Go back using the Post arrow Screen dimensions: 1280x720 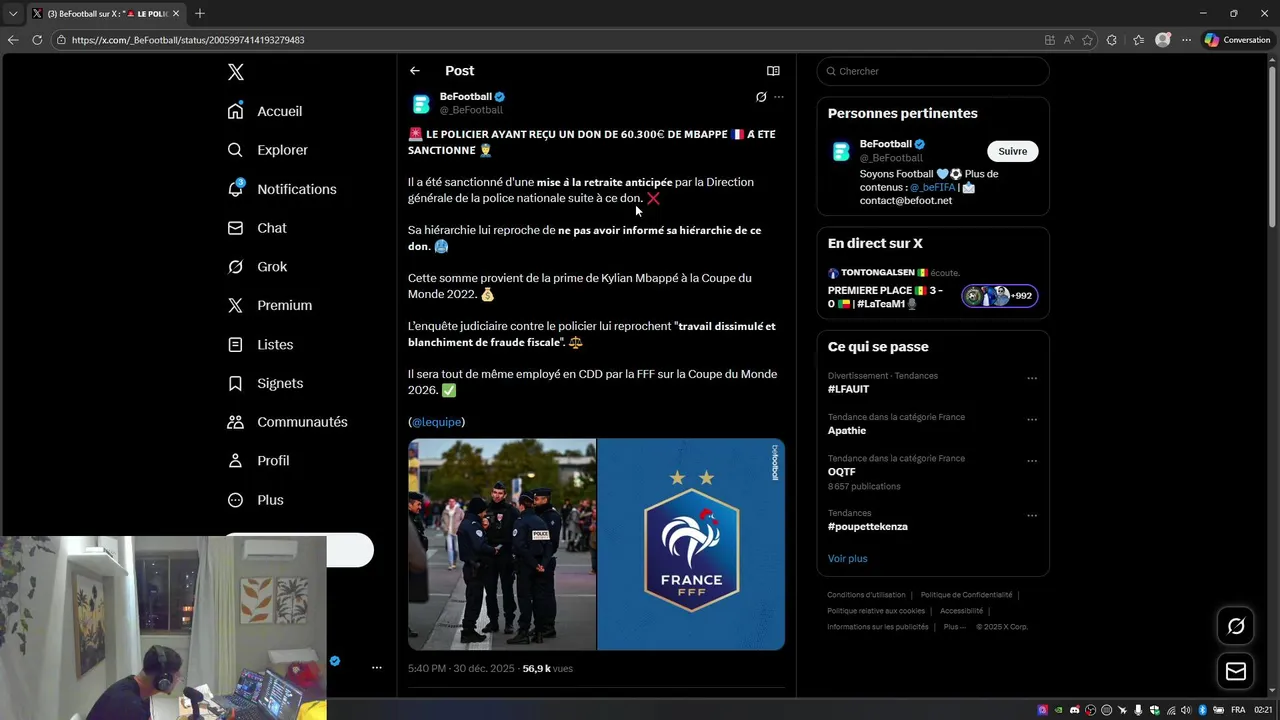coord(415,71)
